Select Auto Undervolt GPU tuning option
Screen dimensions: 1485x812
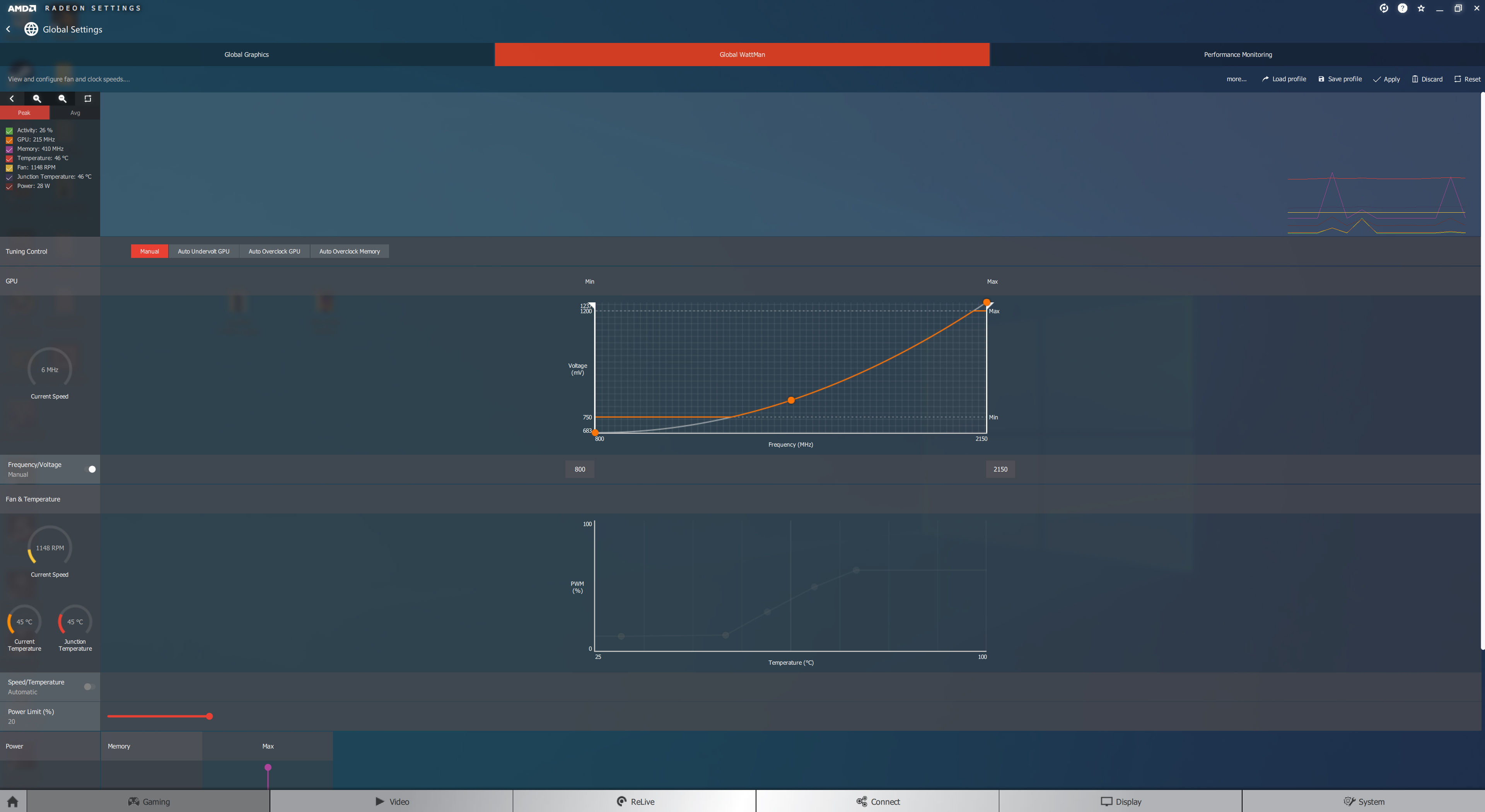click(203, 251)
